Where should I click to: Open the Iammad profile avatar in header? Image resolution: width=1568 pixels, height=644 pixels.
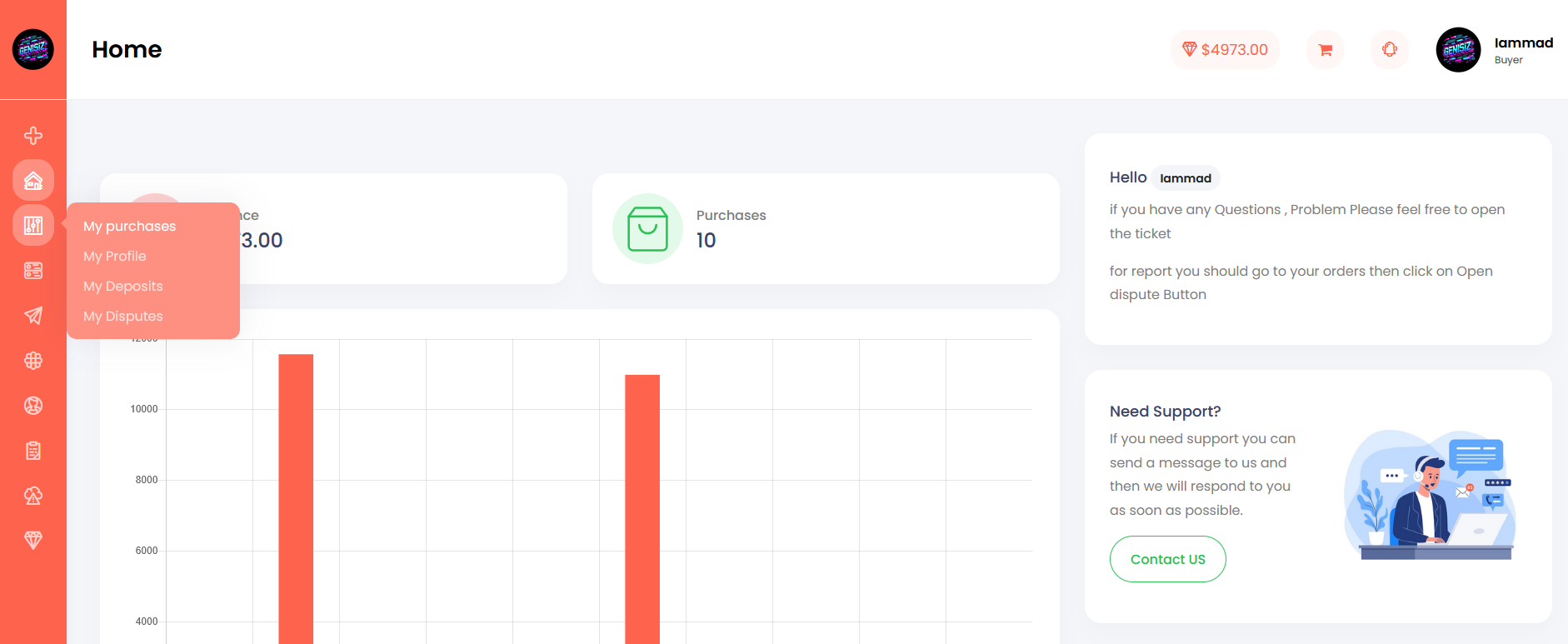pyautogui.click(x=1458, y=50)
